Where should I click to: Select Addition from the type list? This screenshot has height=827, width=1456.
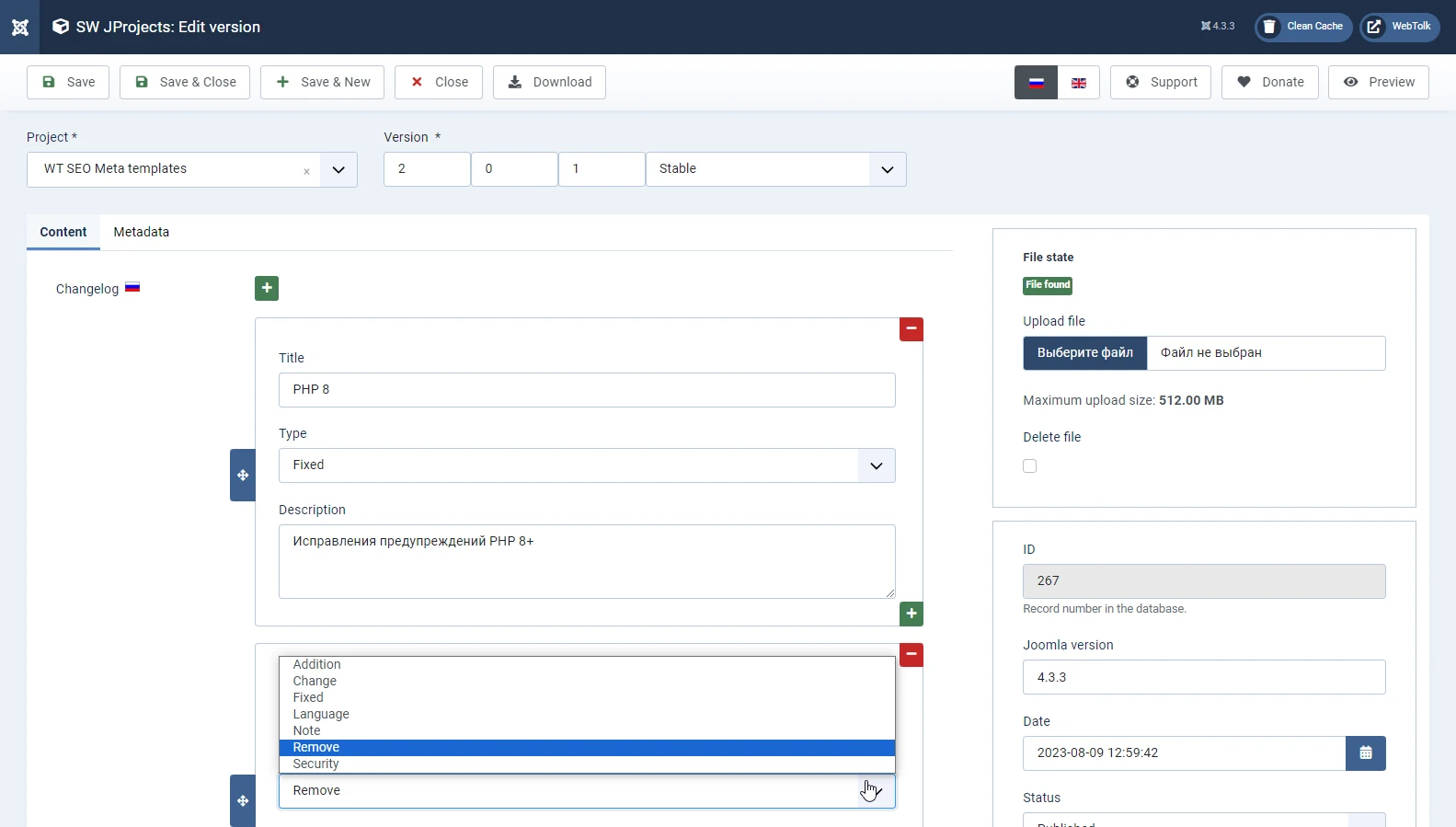316,664
